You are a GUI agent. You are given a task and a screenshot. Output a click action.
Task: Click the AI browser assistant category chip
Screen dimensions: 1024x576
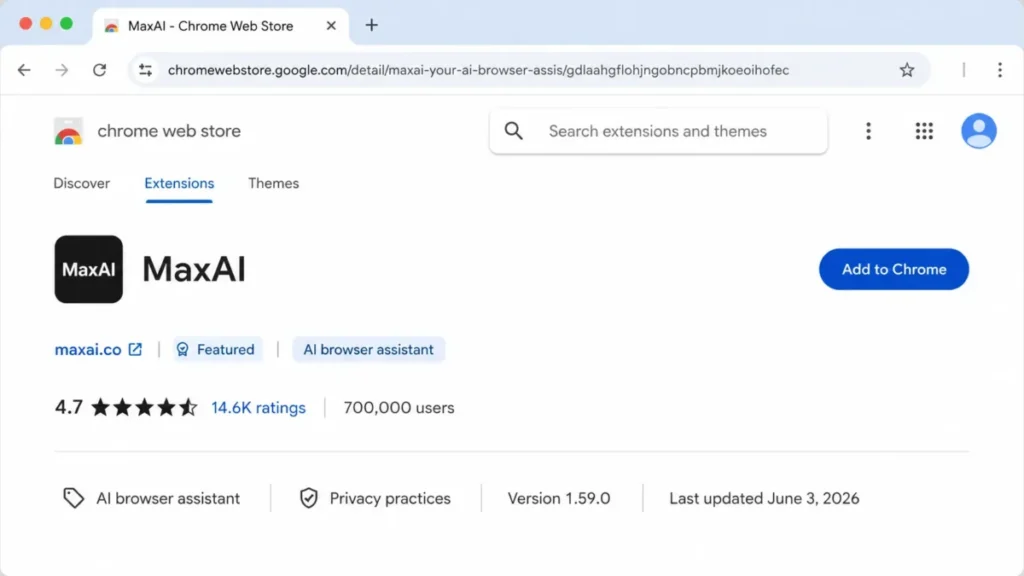click(368, 349)
